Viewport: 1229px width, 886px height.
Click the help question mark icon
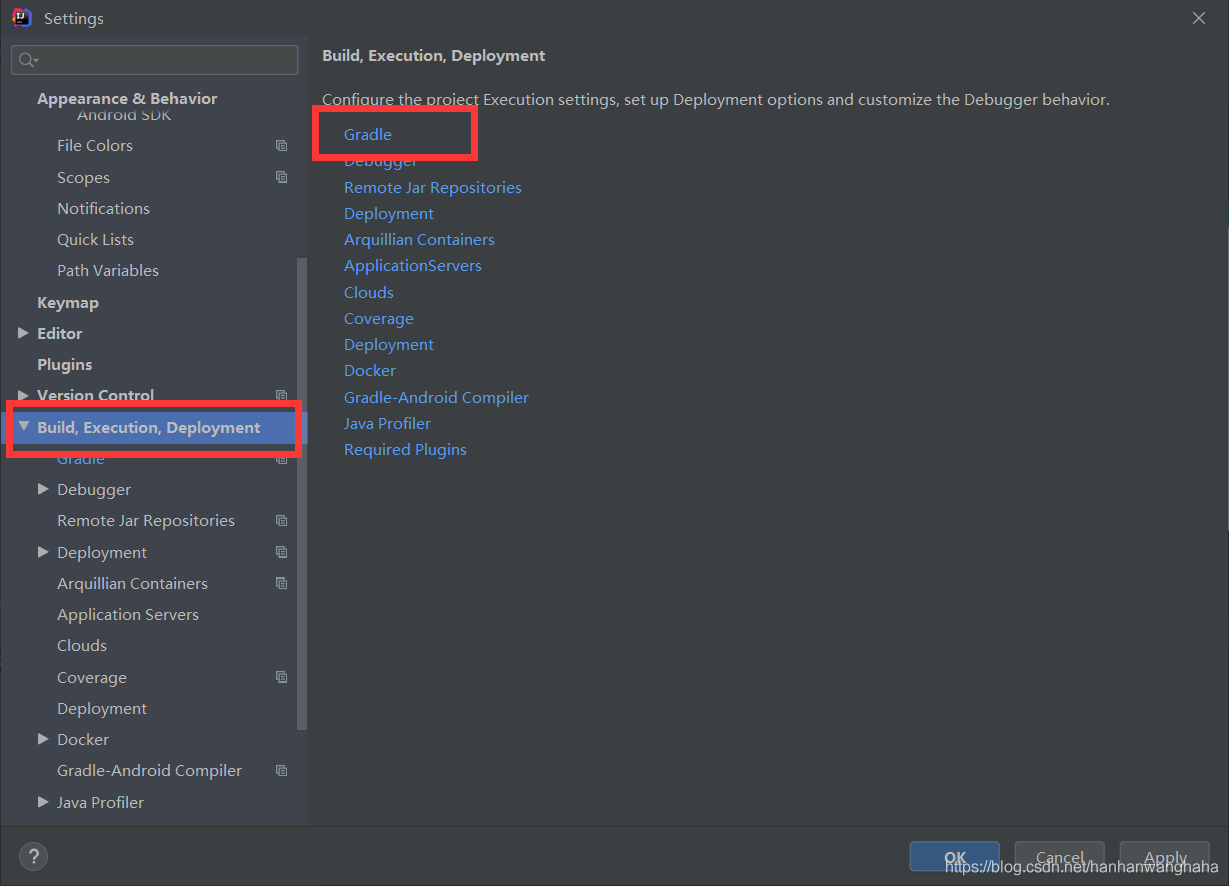[33, 857]
